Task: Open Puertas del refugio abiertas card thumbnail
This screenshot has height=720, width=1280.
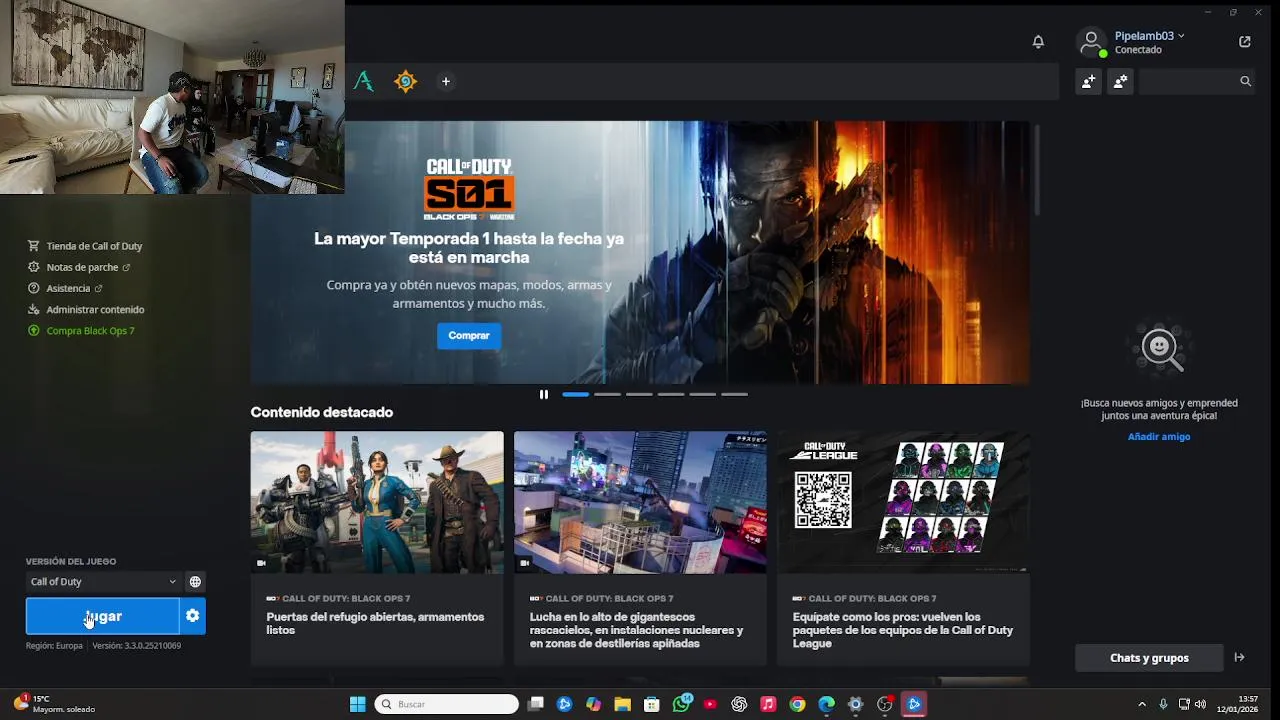Action: click(377, 502)
